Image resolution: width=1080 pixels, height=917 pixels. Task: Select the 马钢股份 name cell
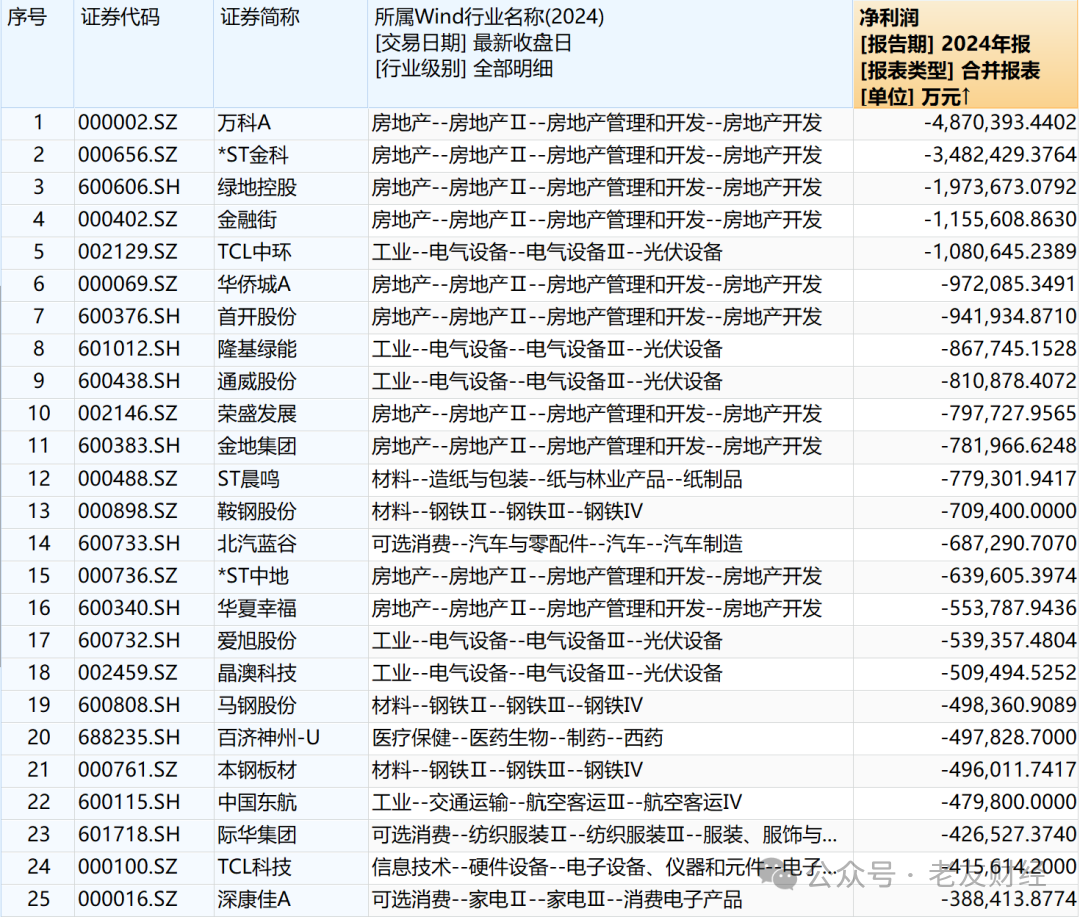(x=291, y=706)
